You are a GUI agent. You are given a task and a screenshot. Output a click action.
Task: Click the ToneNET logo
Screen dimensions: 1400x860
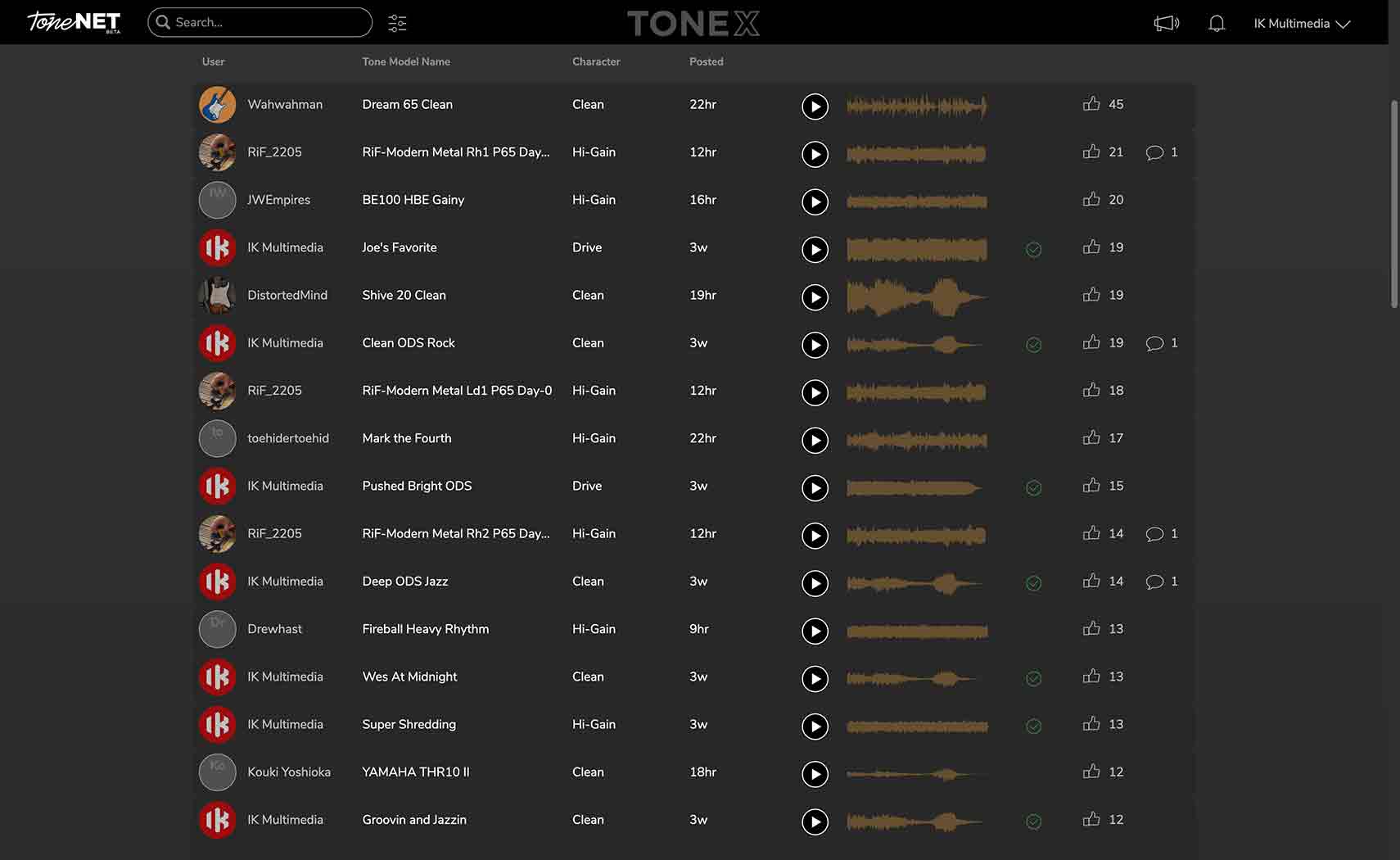(x=74, y=22)
